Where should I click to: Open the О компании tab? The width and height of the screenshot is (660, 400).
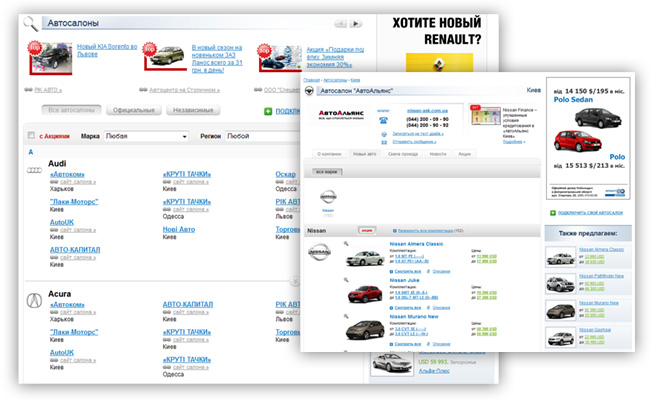329,154
